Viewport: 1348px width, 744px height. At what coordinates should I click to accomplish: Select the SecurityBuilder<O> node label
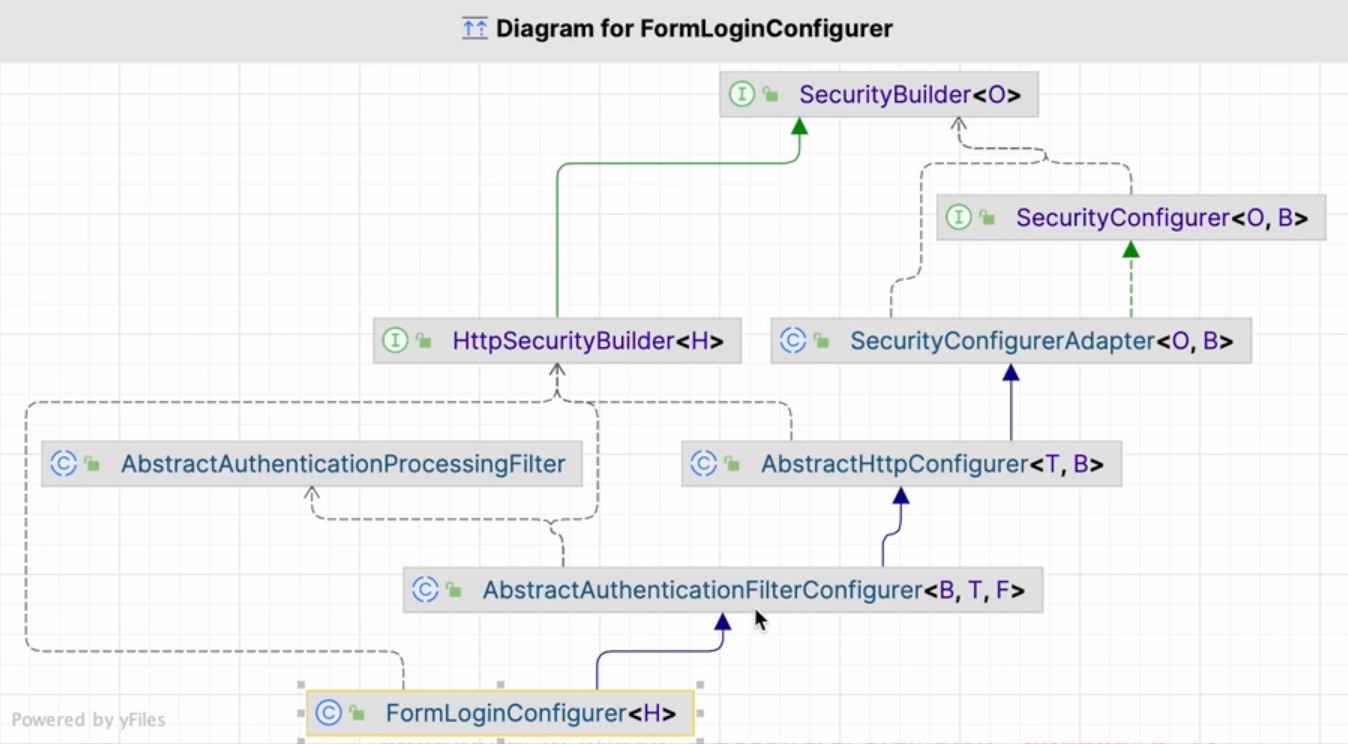point(909,95)
